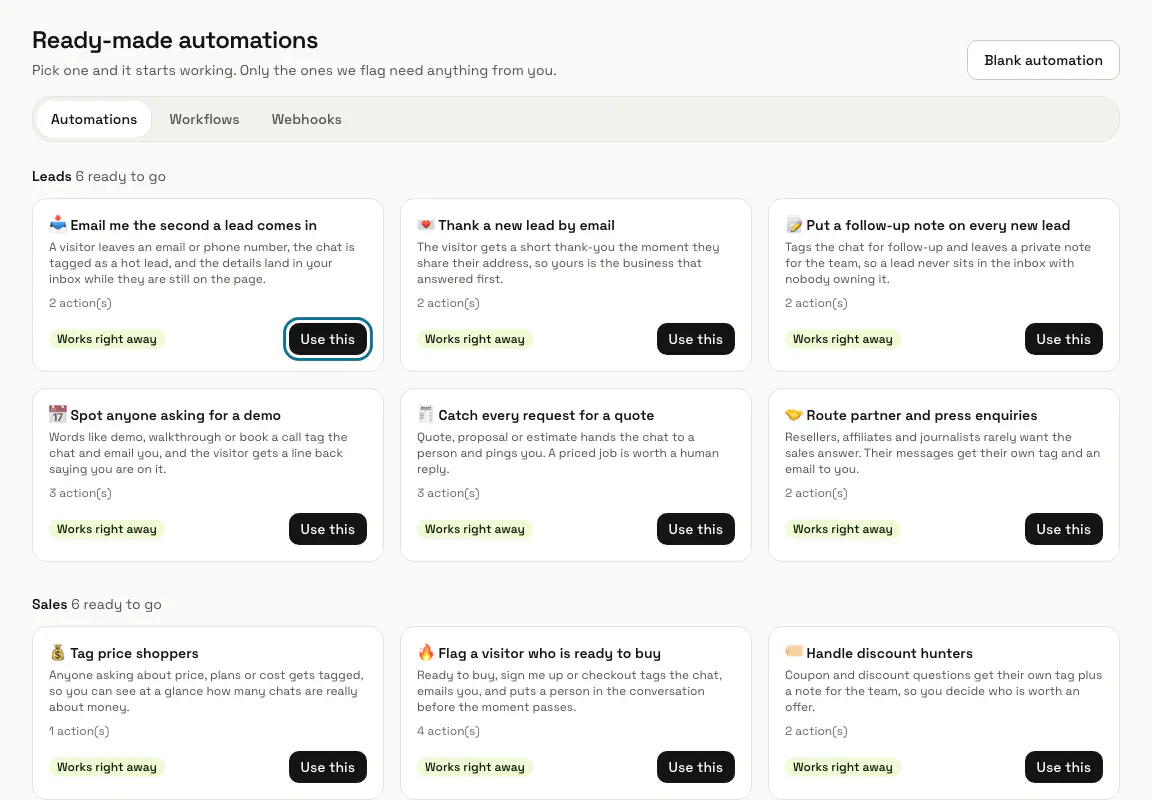The height and width of the screenshot is (800, 1152).
Task: Use the 'Flag a visitor who is ready to buy' automation
Action: tap(696, 767)
